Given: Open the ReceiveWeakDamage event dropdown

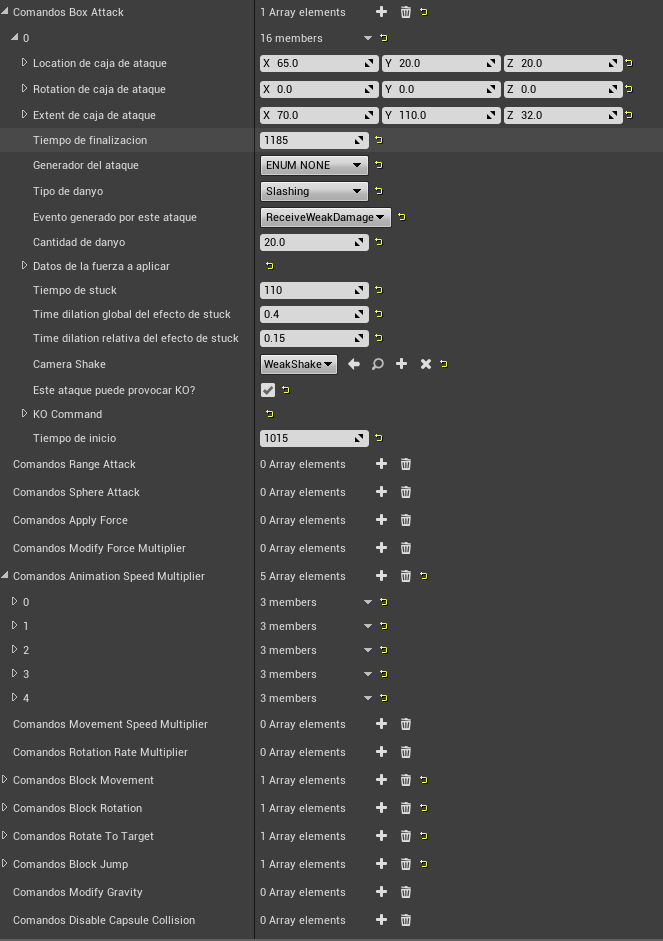Looking at the screenshot, I should 324,217.
